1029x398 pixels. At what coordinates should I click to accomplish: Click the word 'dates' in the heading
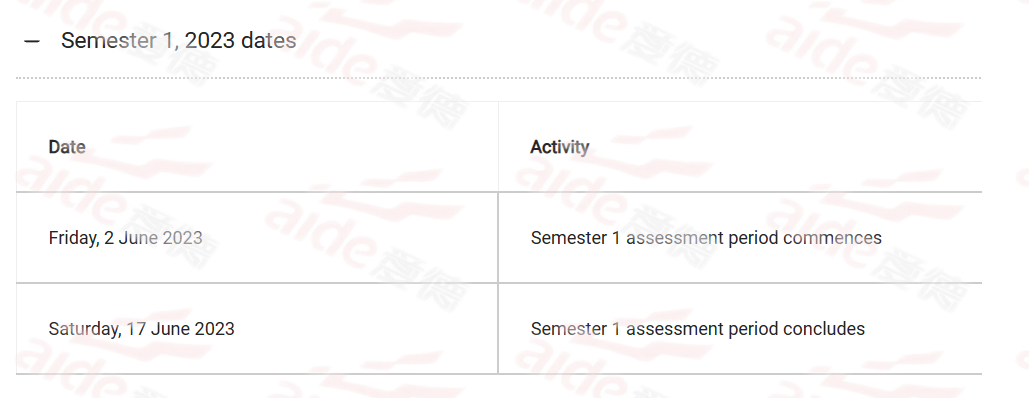point(268,41)
